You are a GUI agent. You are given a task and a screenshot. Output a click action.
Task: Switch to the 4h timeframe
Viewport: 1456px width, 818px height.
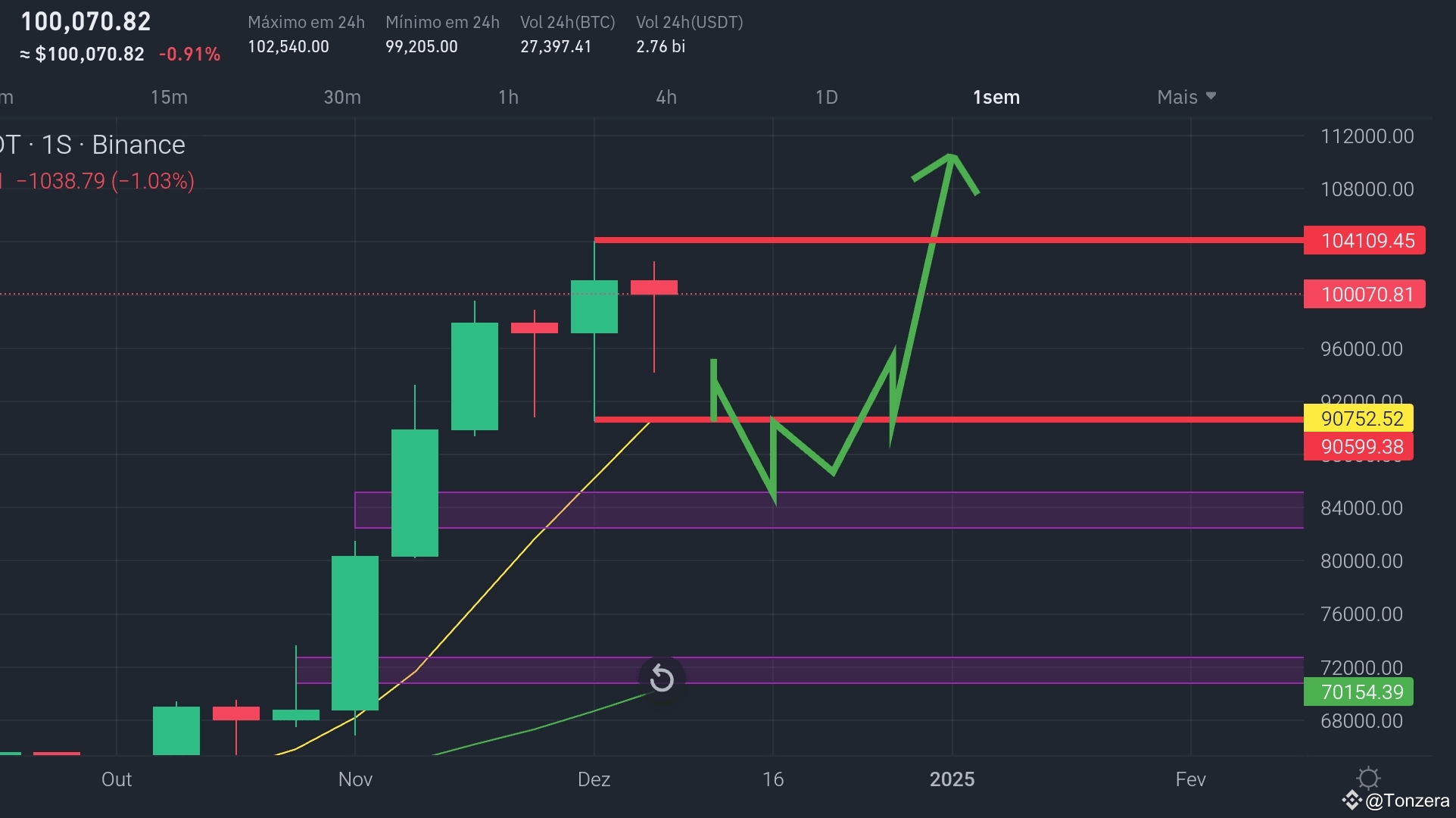[666, 97]
